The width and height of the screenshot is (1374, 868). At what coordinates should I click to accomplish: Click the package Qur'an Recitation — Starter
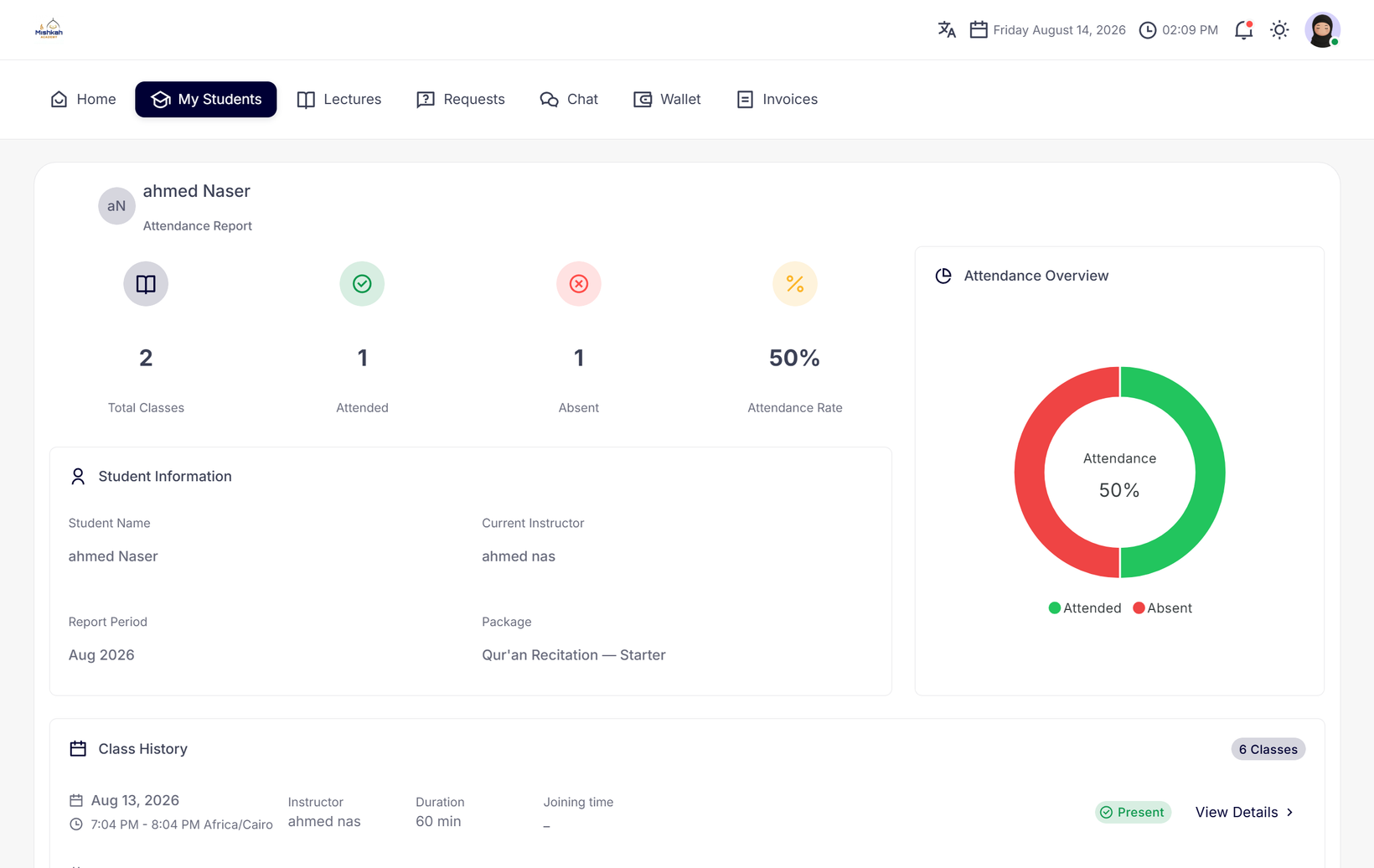coord(574,655)
